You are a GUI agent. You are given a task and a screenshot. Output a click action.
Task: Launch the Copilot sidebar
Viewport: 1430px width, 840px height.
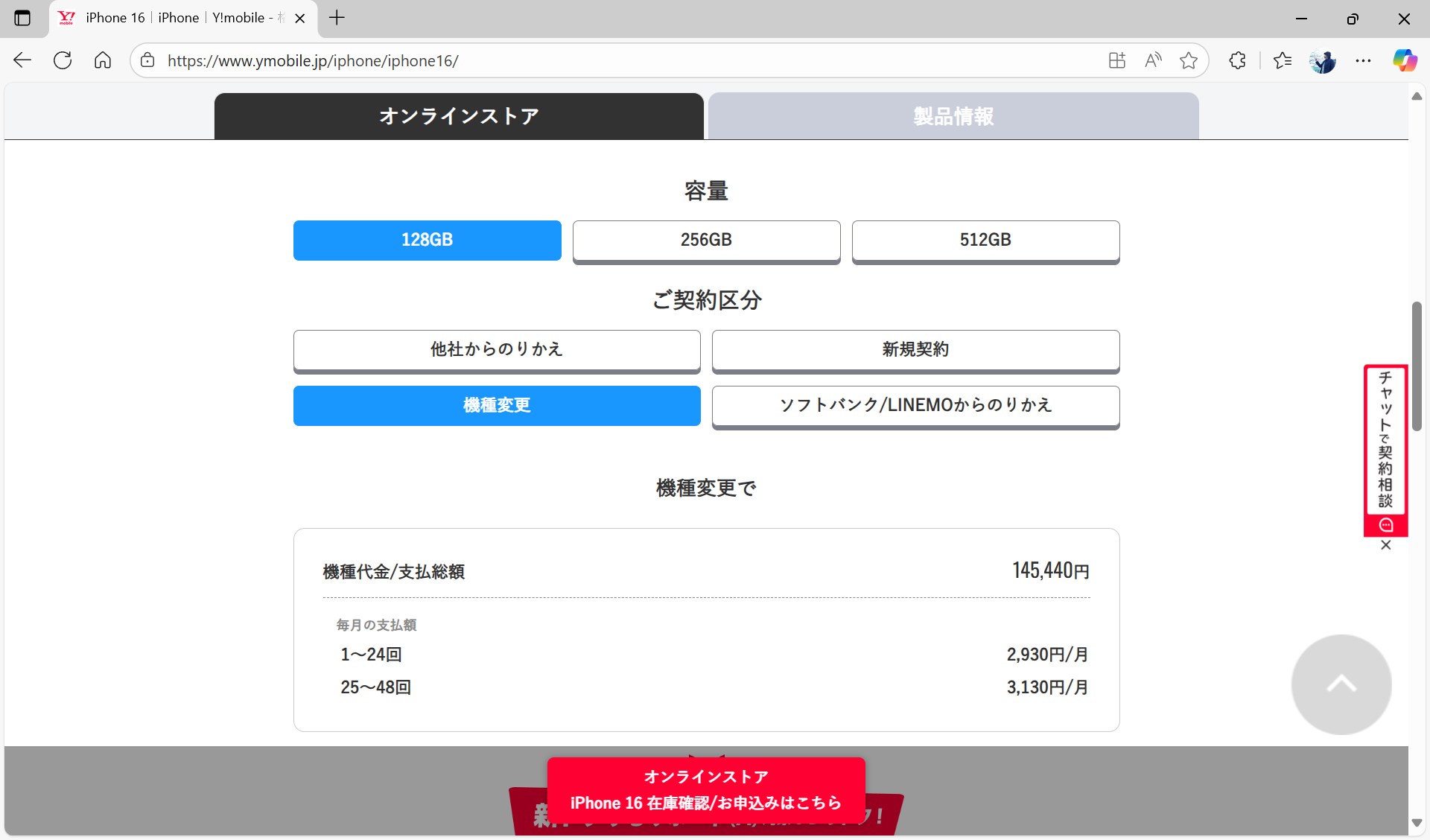coord(1405,60)
